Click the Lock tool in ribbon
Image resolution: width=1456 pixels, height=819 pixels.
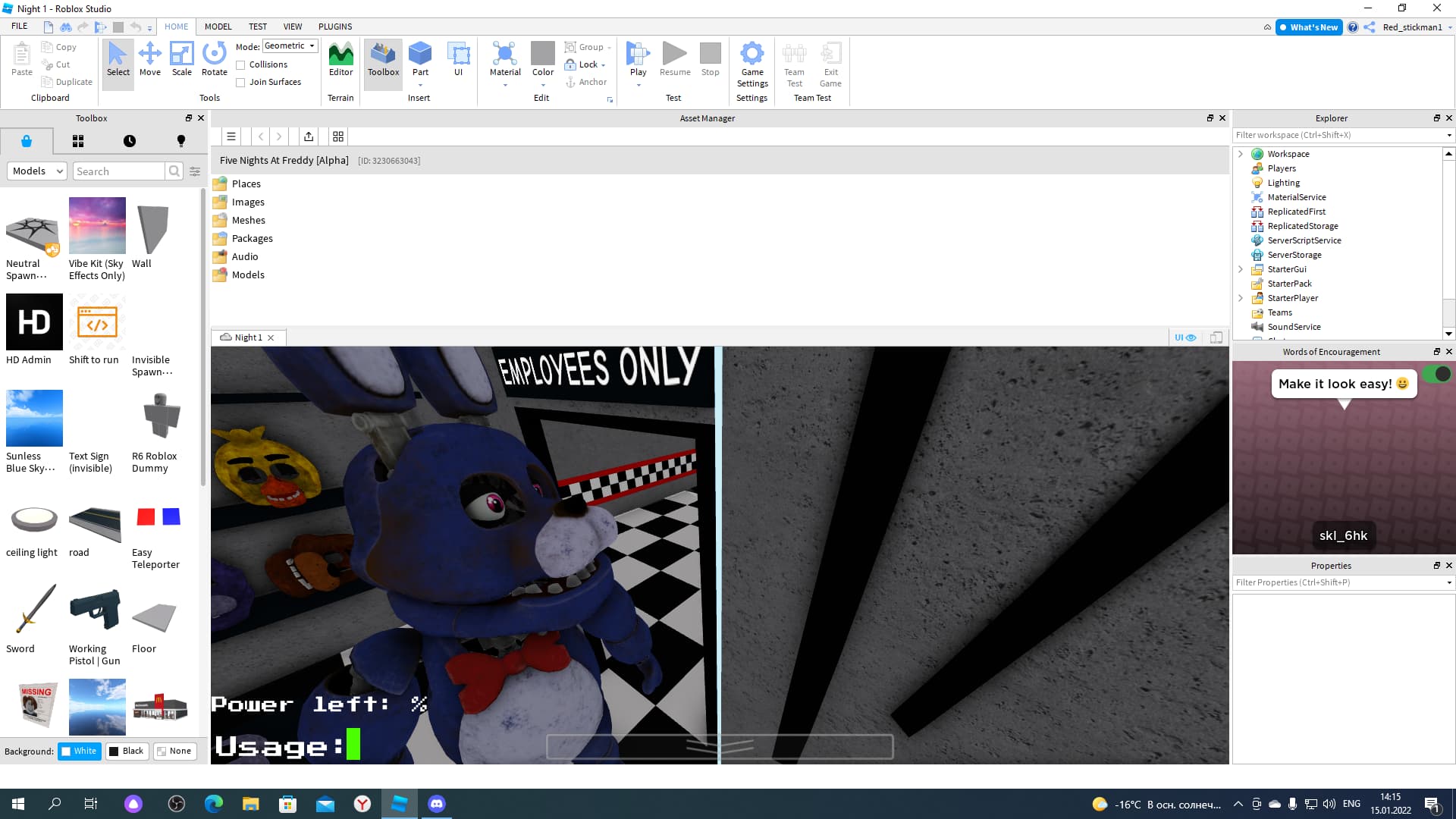tap(585, 64)
